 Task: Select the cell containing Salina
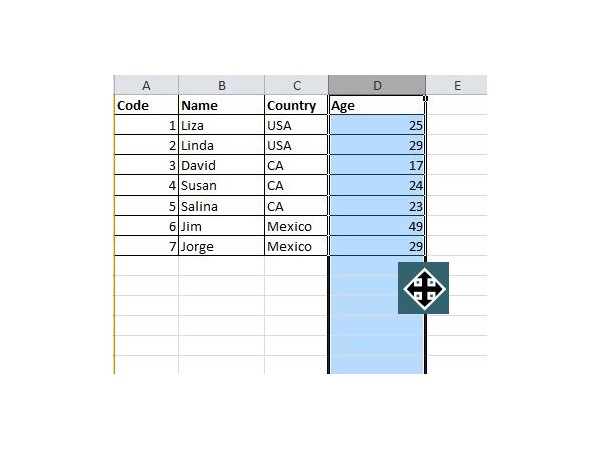[222, 205]
